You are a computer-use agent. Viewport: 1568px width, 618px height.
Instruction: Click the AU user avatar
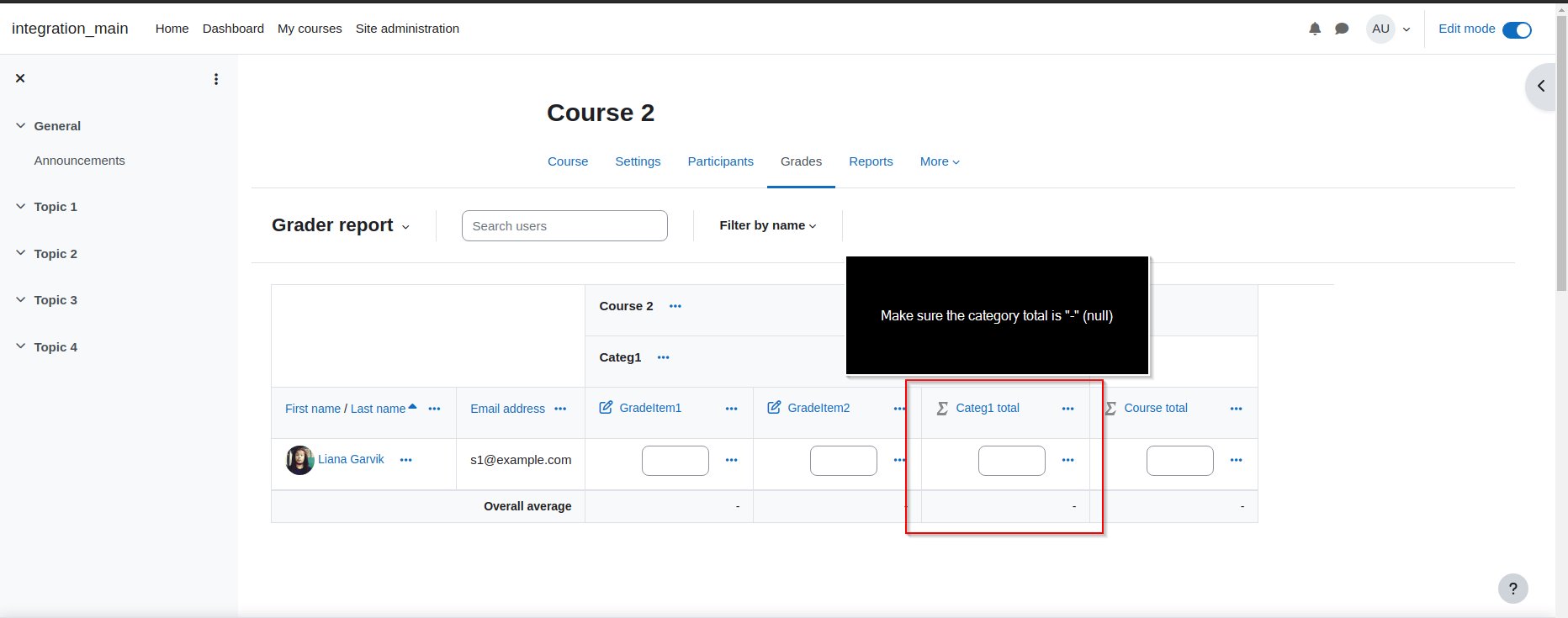[1380, 29]
